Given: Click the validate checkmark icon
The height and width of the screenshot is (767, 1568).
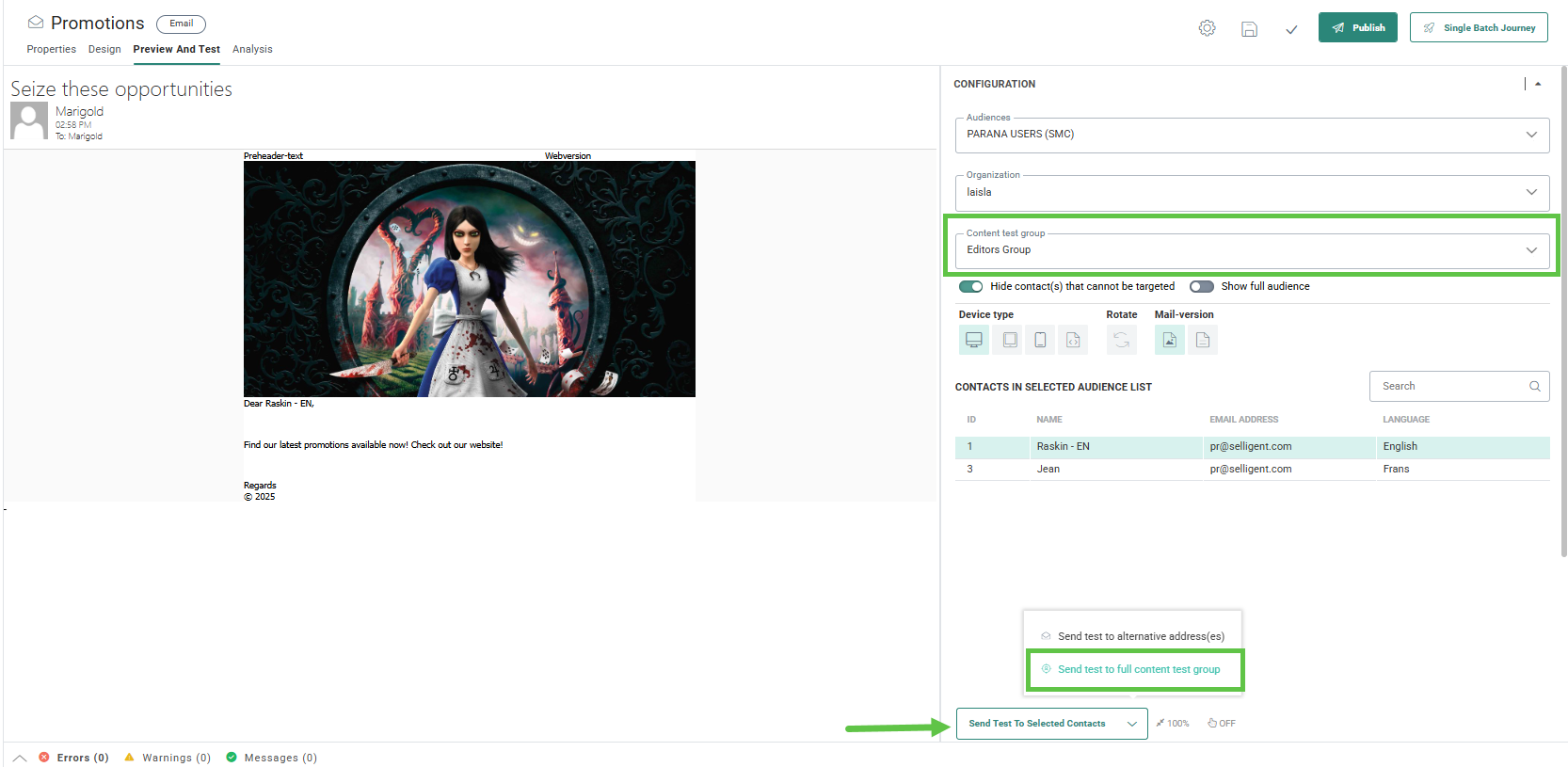Looking at the screenshot, I should pyautogui.click(x=1291, y=29).
